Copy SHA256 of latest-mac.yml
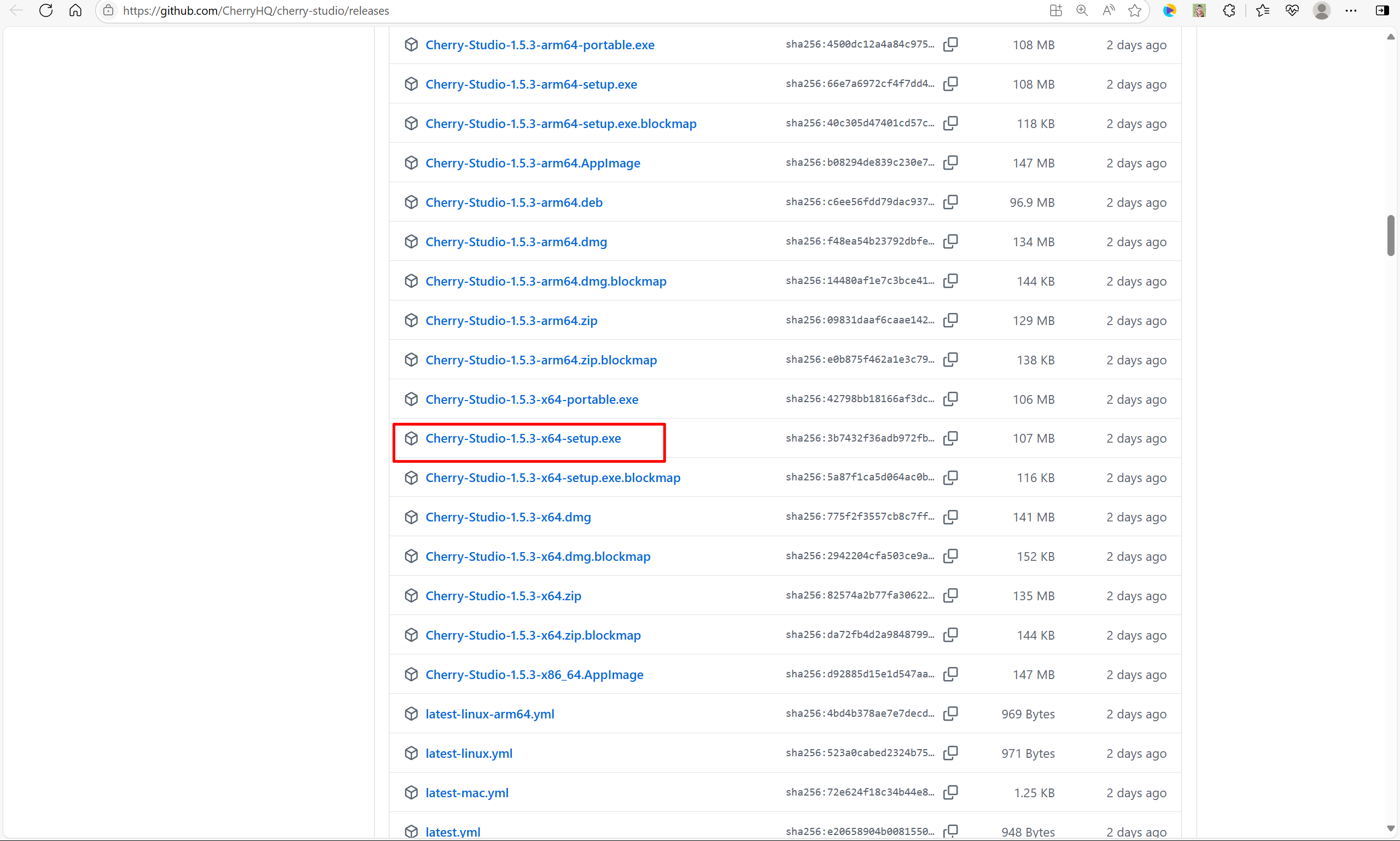This screenshot has width=1400, height=841. 950,792
